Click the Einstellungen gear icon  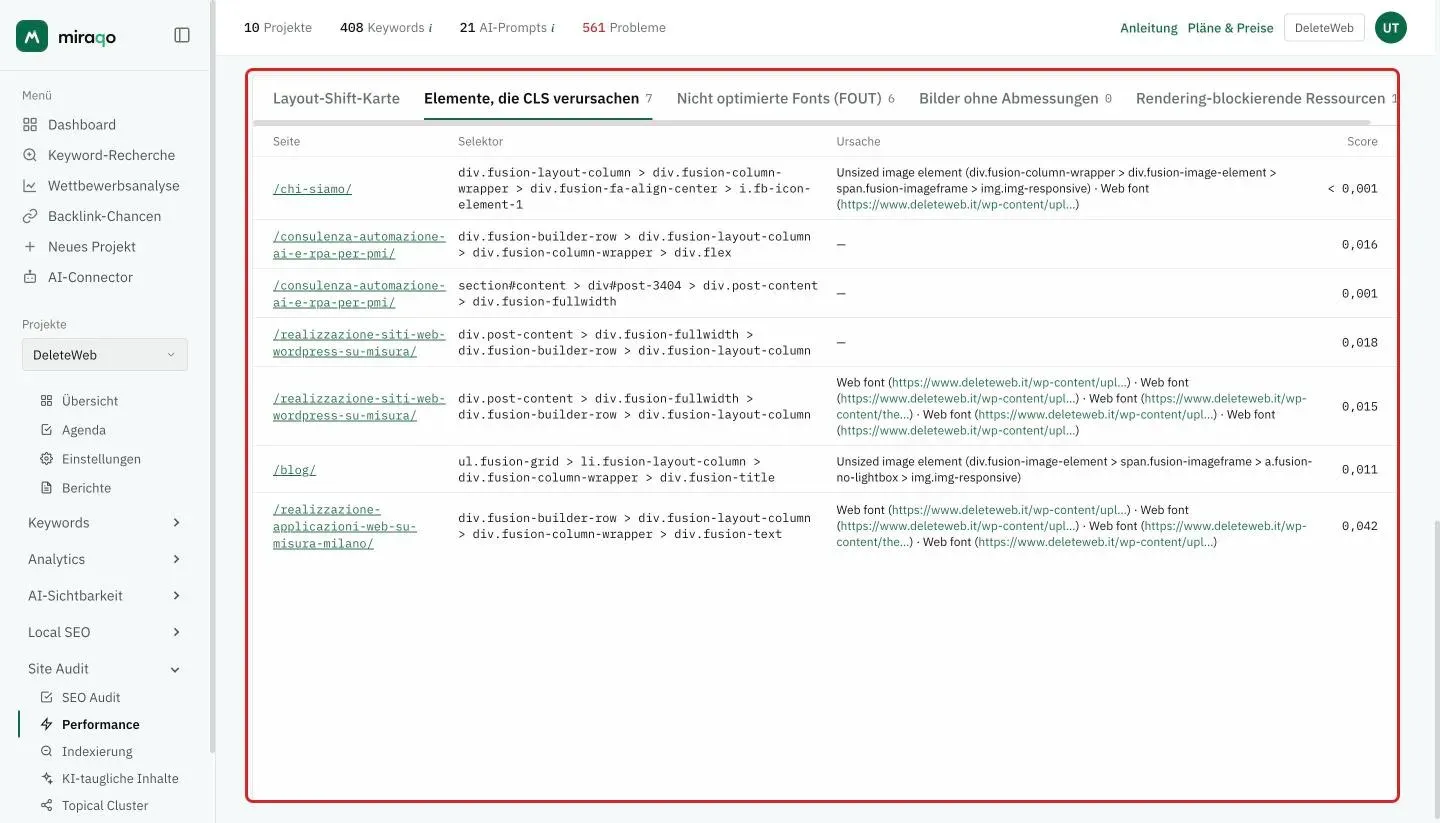[46, 459]
